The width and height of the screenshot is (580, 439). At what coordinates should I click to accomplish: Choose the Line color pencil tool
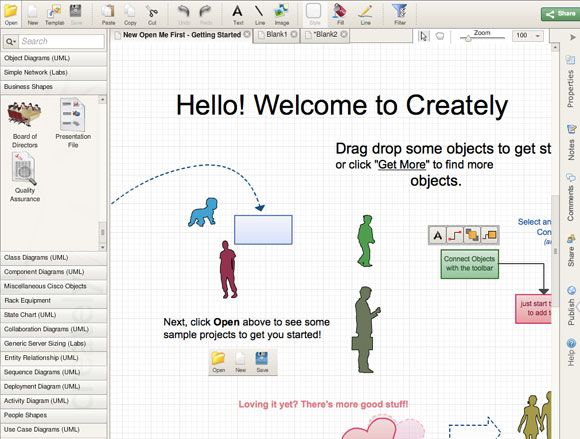pyautogui.click(x=365, y=14)
